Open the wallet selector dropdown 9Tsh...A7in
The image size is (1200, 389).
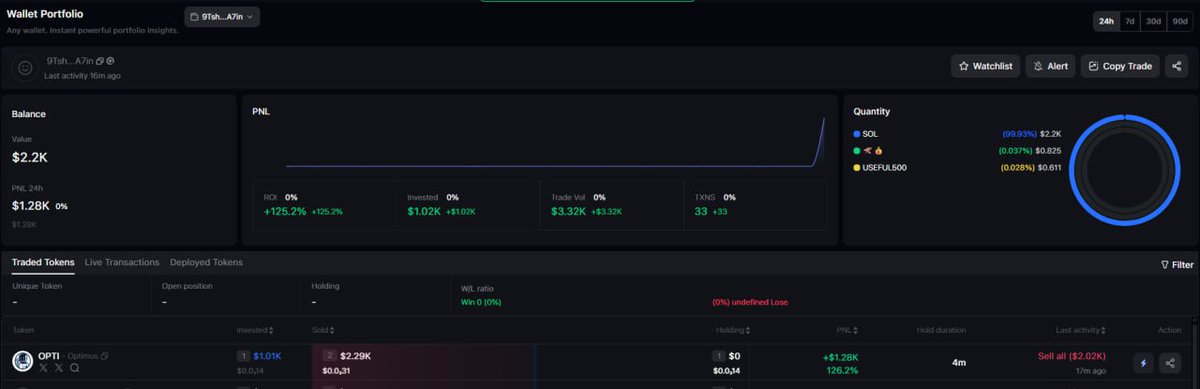coord(222,16)
